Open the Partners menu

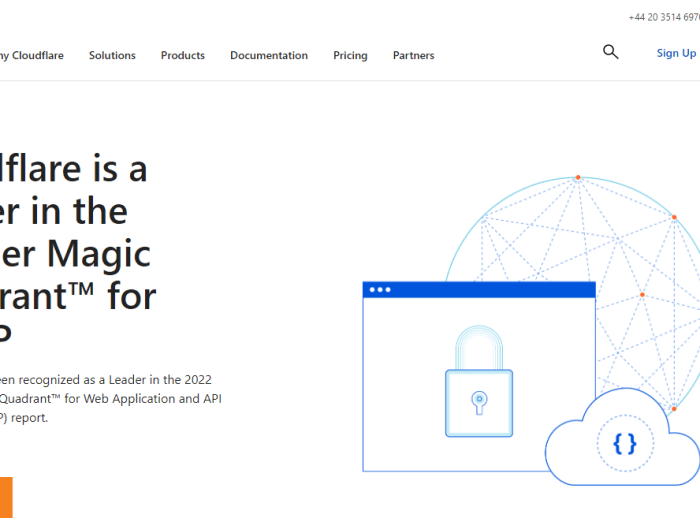(x=413, y=55)
